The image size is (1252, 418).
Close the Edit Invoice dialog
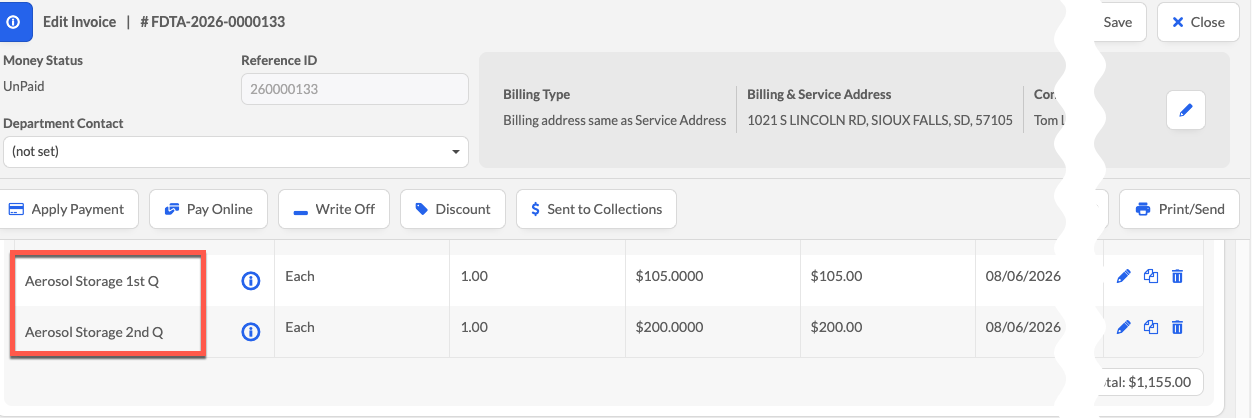[x=1198, y=22]
